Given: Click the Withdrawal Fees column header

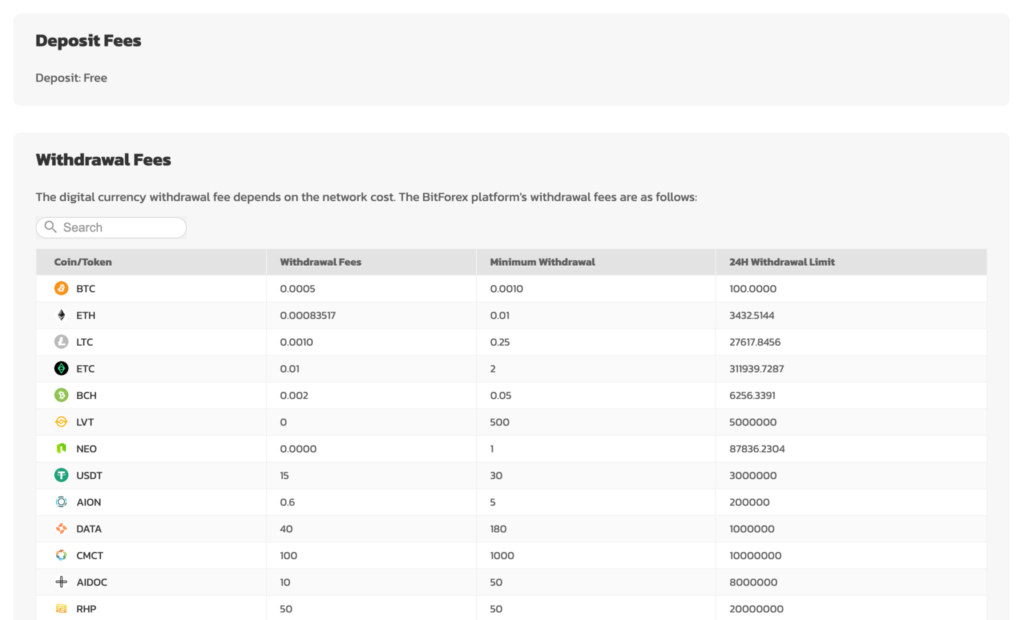Looking at the screenshot, I should (320, 262).
